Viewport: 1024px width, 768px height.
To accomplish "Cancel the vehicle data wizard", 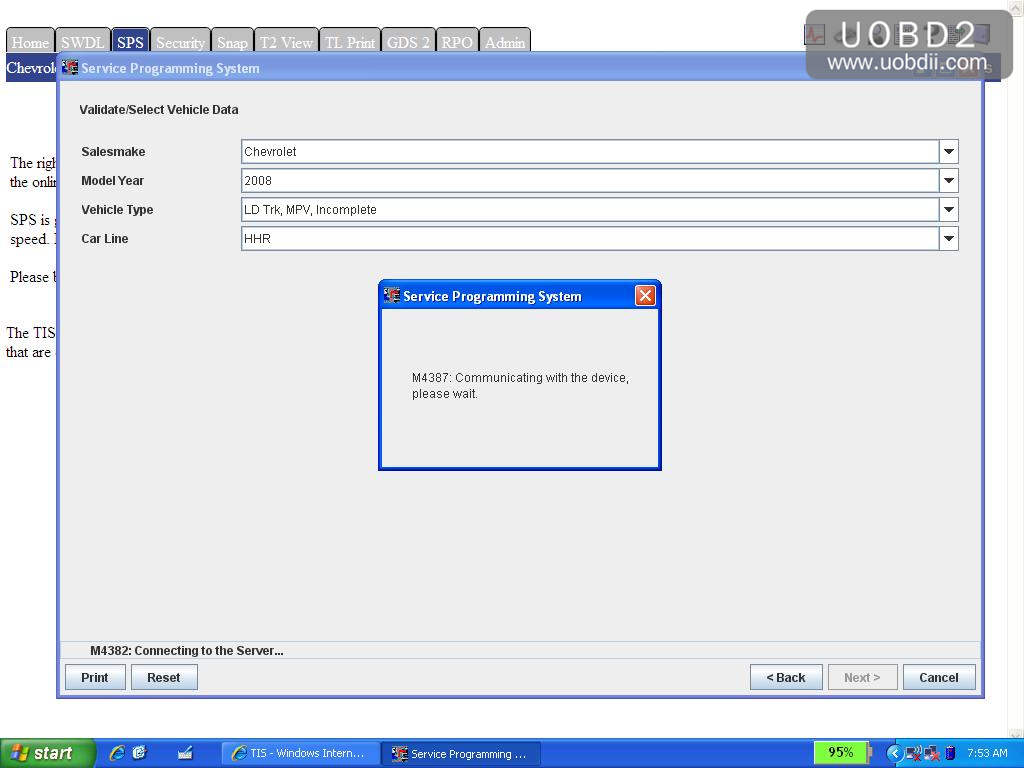I will tap(938, 677).
